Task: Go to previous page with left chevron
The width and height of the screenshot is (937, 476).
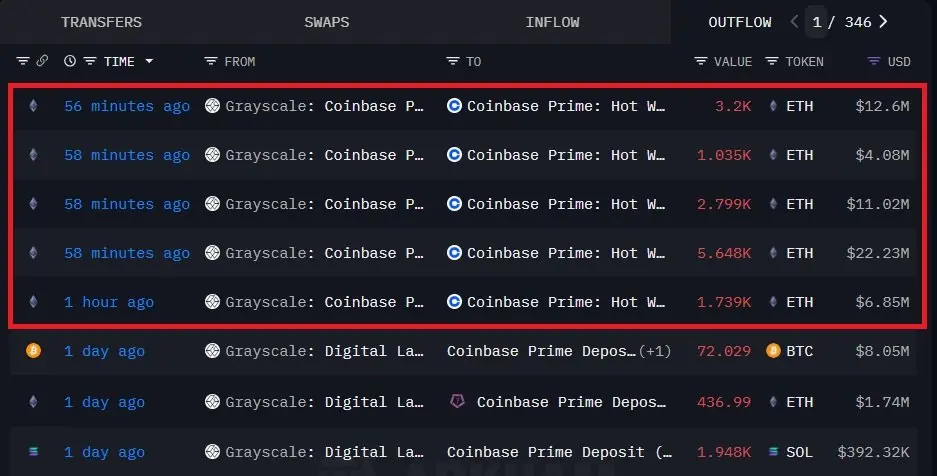Action: (794, 22)
